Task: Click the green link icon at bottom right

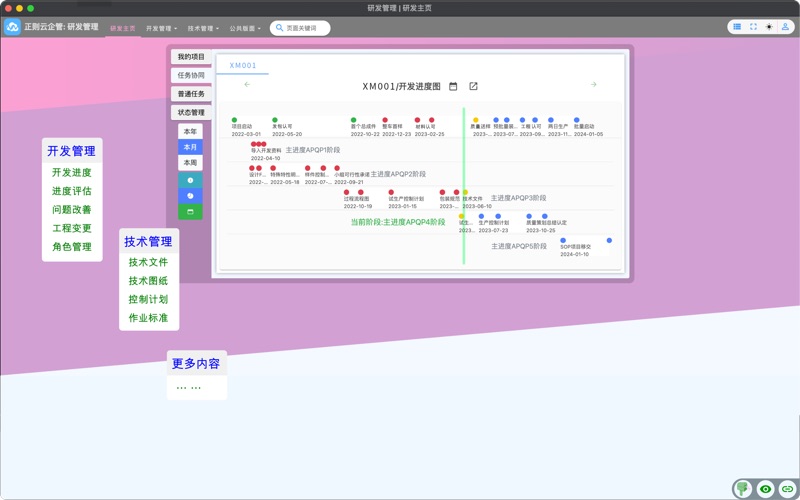Action: pyautogui.click(x=787, y=489)
